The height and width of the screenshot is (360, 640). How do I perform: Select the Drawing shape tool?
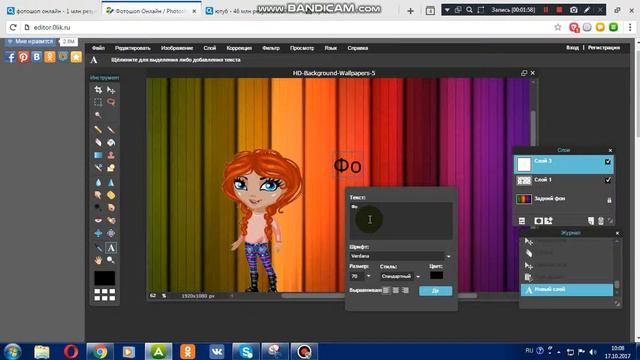pos(111,168)
